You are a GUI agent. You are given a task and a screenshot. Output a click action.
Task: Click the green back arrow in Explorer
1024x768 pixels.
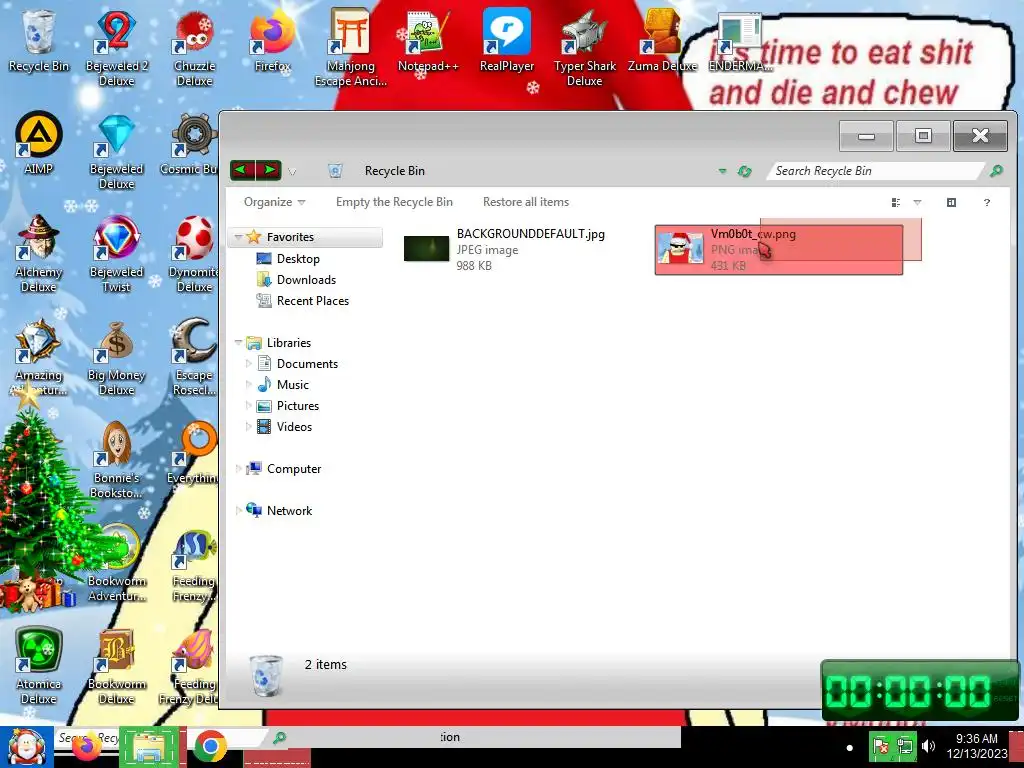point(243,170)
